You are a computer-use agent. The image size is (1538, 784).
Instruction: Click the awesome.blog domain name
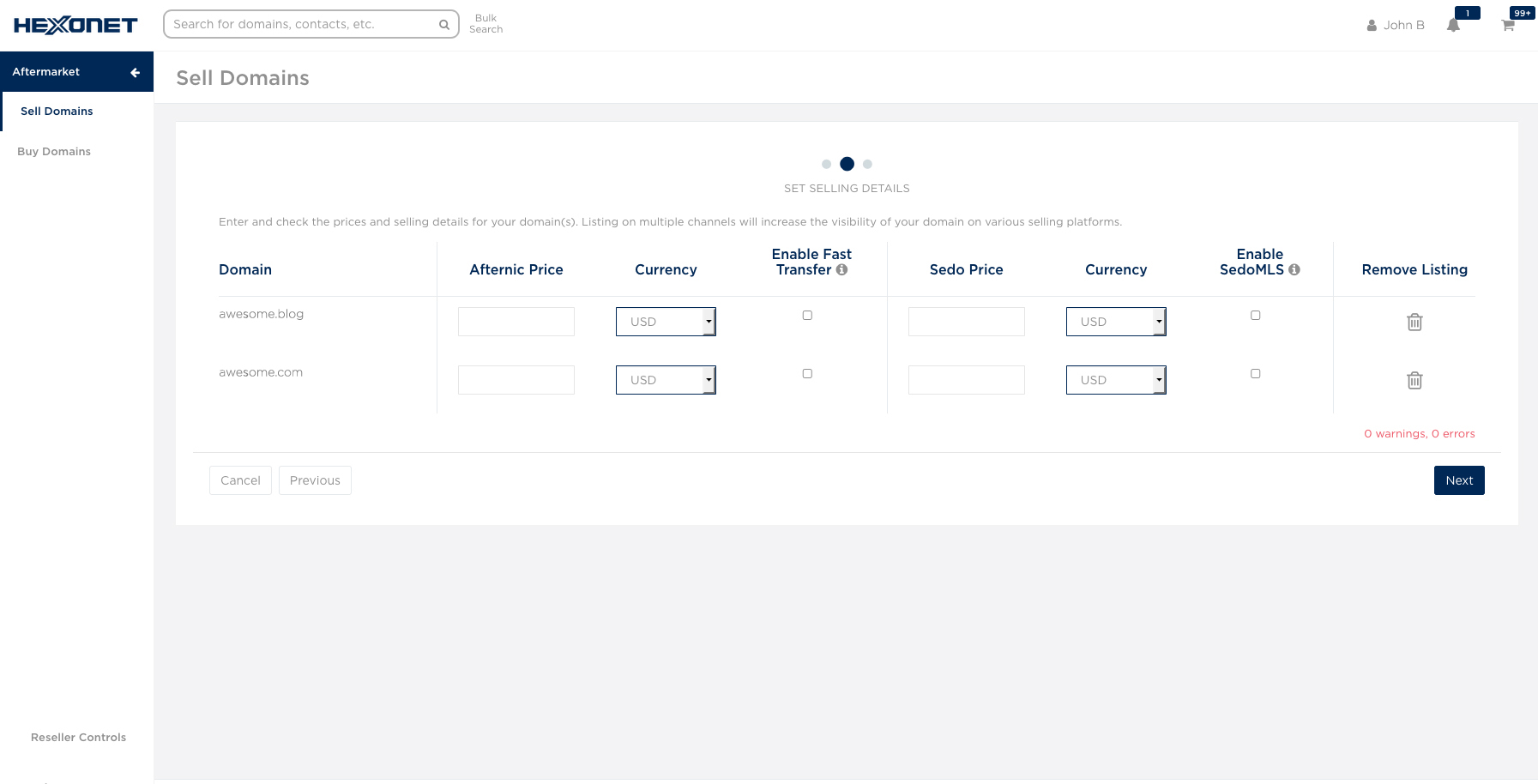[261, 314]
